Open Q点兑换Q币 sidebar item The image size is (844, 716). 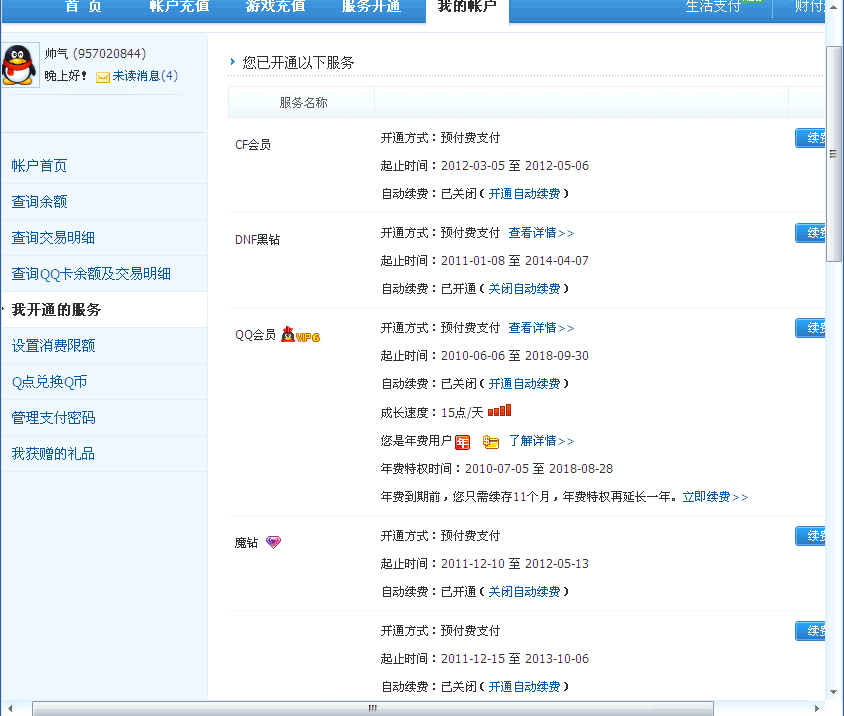click(49, 382)
